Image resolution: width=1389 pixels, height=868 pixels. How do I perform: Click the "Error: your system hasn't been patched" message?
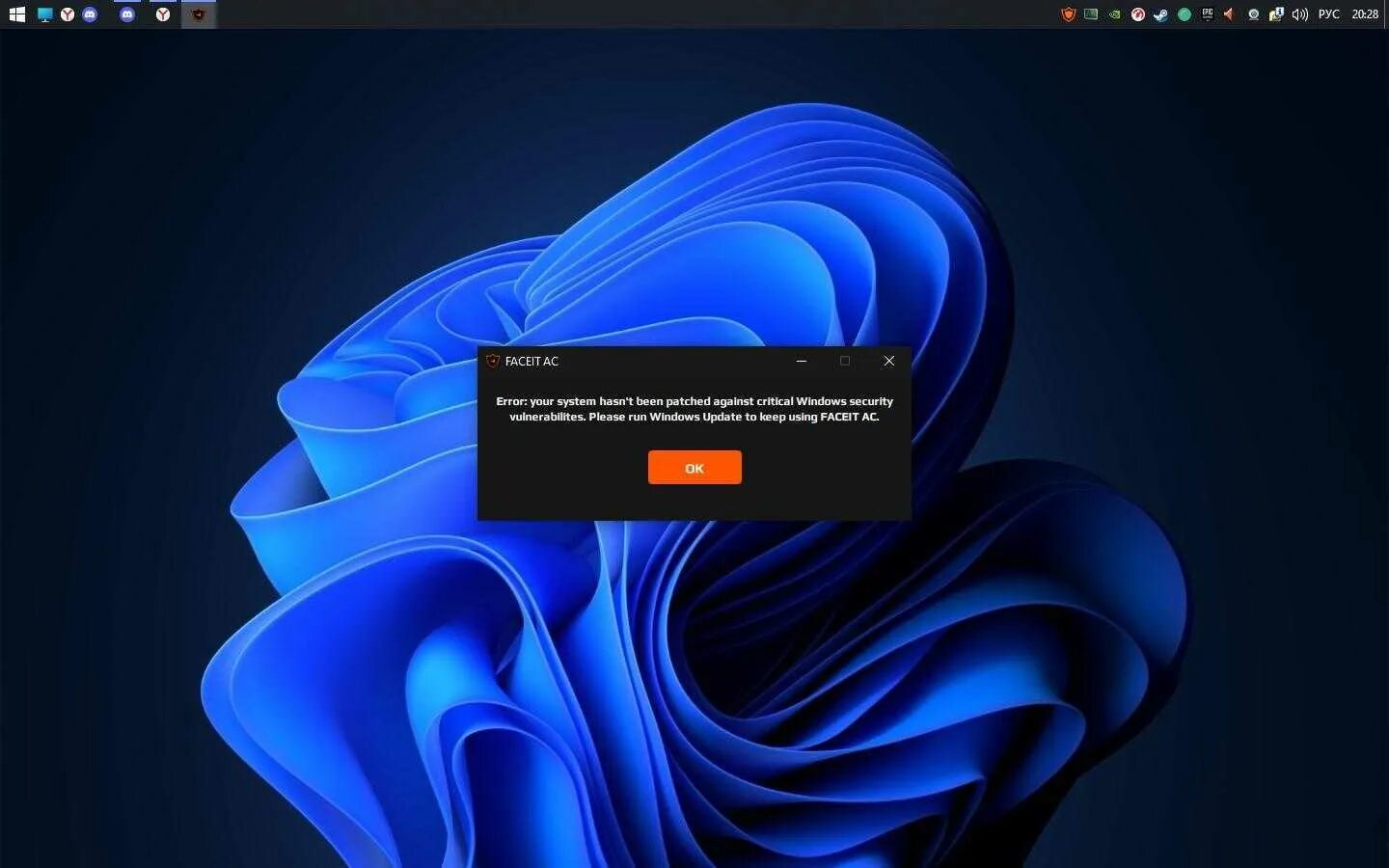694,409
